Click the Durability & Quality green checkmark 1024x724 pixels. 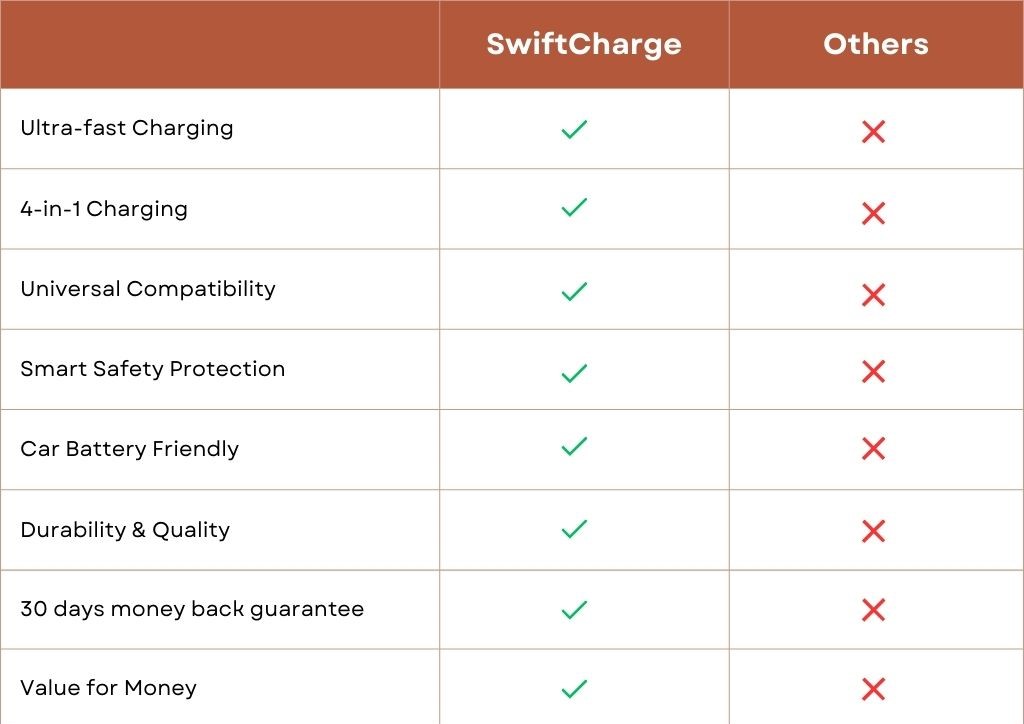[574, 529]
